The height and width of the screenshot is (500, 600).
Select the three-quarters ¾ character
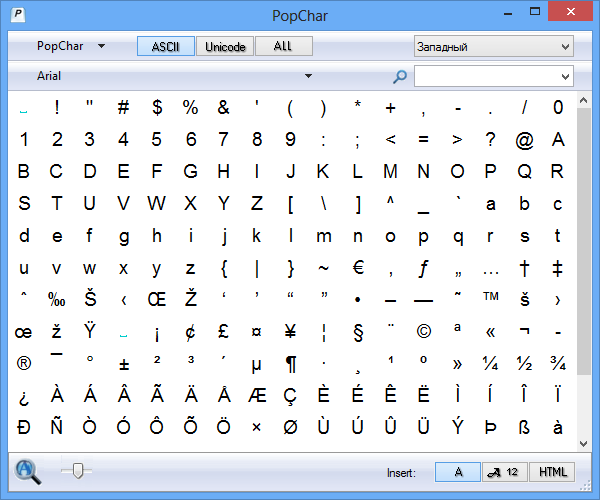click(x=558, y=363)
